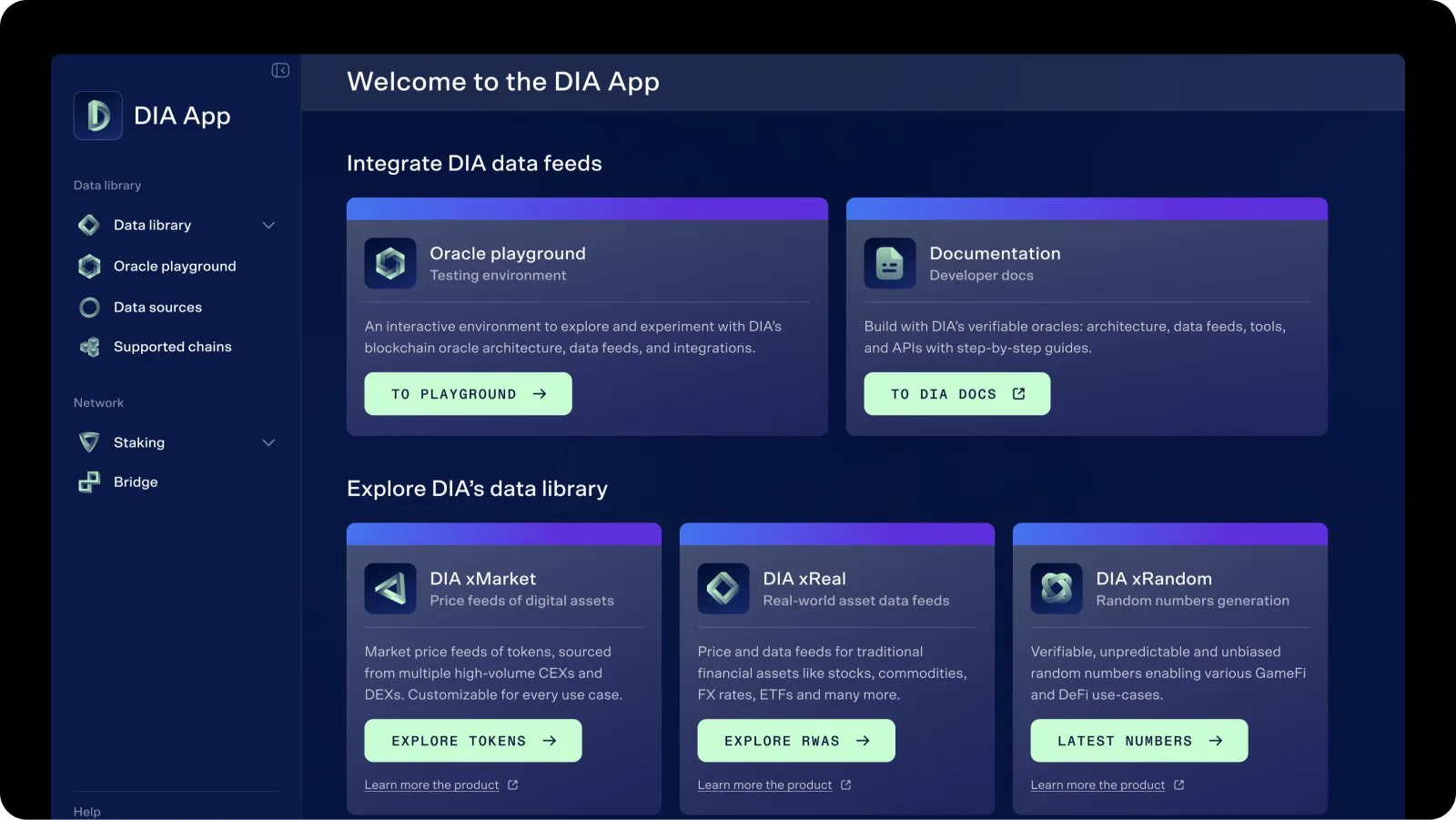The height and width of the screenshot is (820, 1456).
Task: Click external link icon beside xMarket Learn more
Action: coord(513,785)
